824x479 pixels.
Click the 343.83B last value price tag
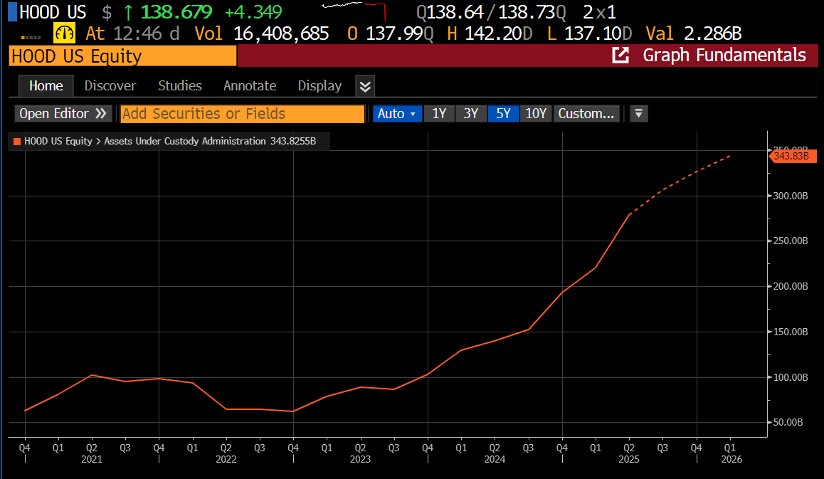tap(793, 156)
